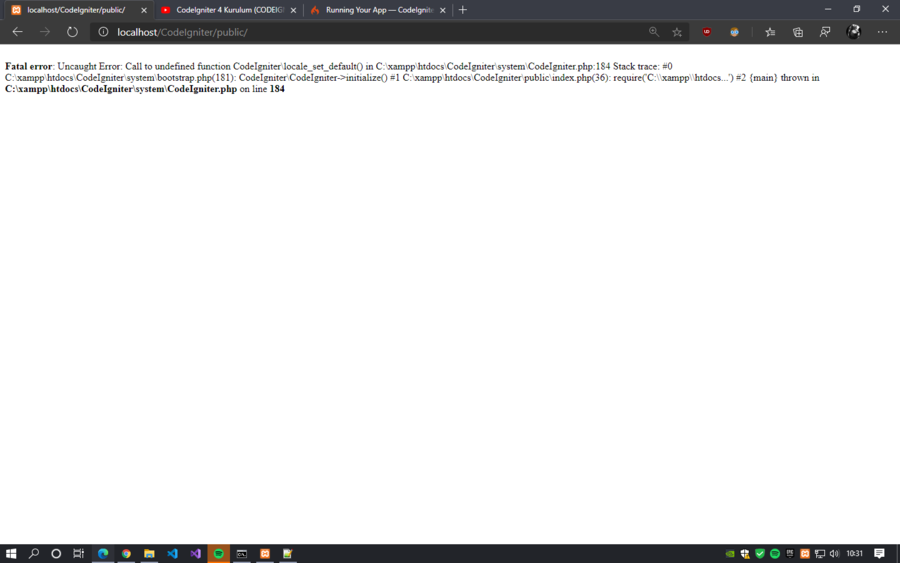The image size is (900, 563).
Task: Open Notepad++ from taskbar
Action: tap(288, 554)
